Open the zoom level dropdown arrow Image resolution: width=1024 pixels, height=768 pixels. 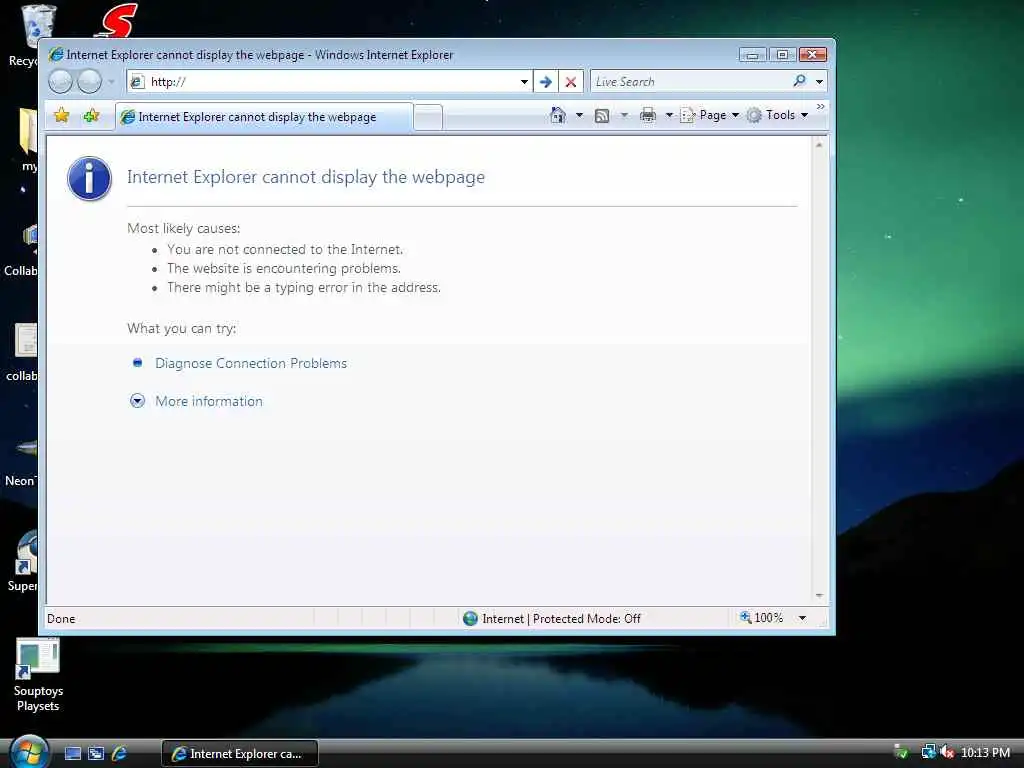[803, 618]
